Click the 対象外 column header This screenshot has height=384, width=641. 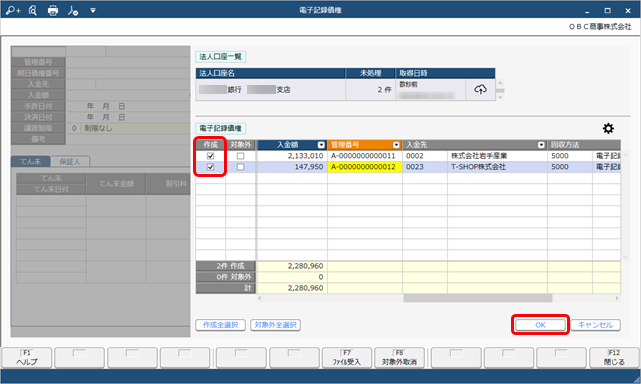[240, 145]
